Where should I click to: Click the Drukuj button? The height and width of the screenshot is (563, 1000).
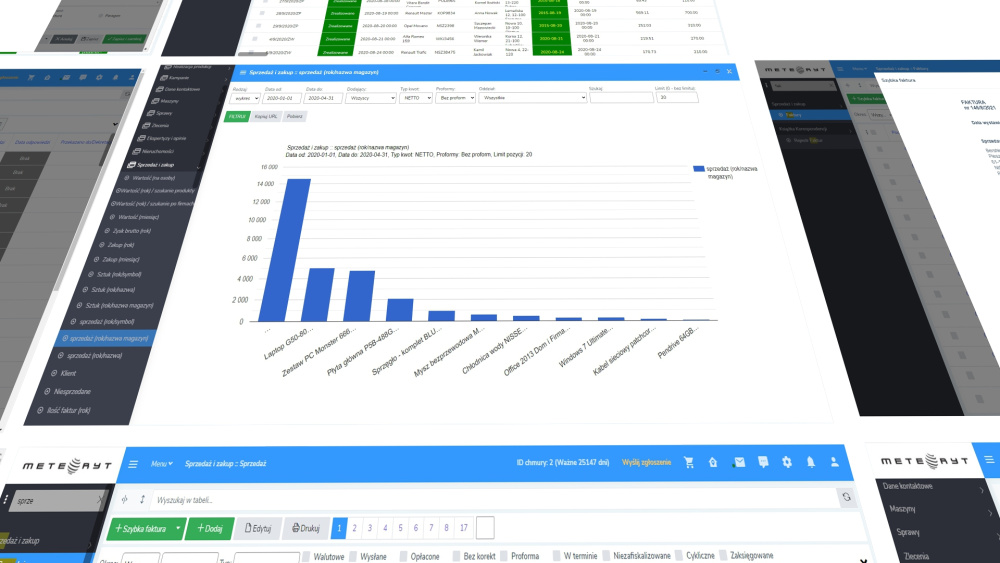click(x=306, y=528)
